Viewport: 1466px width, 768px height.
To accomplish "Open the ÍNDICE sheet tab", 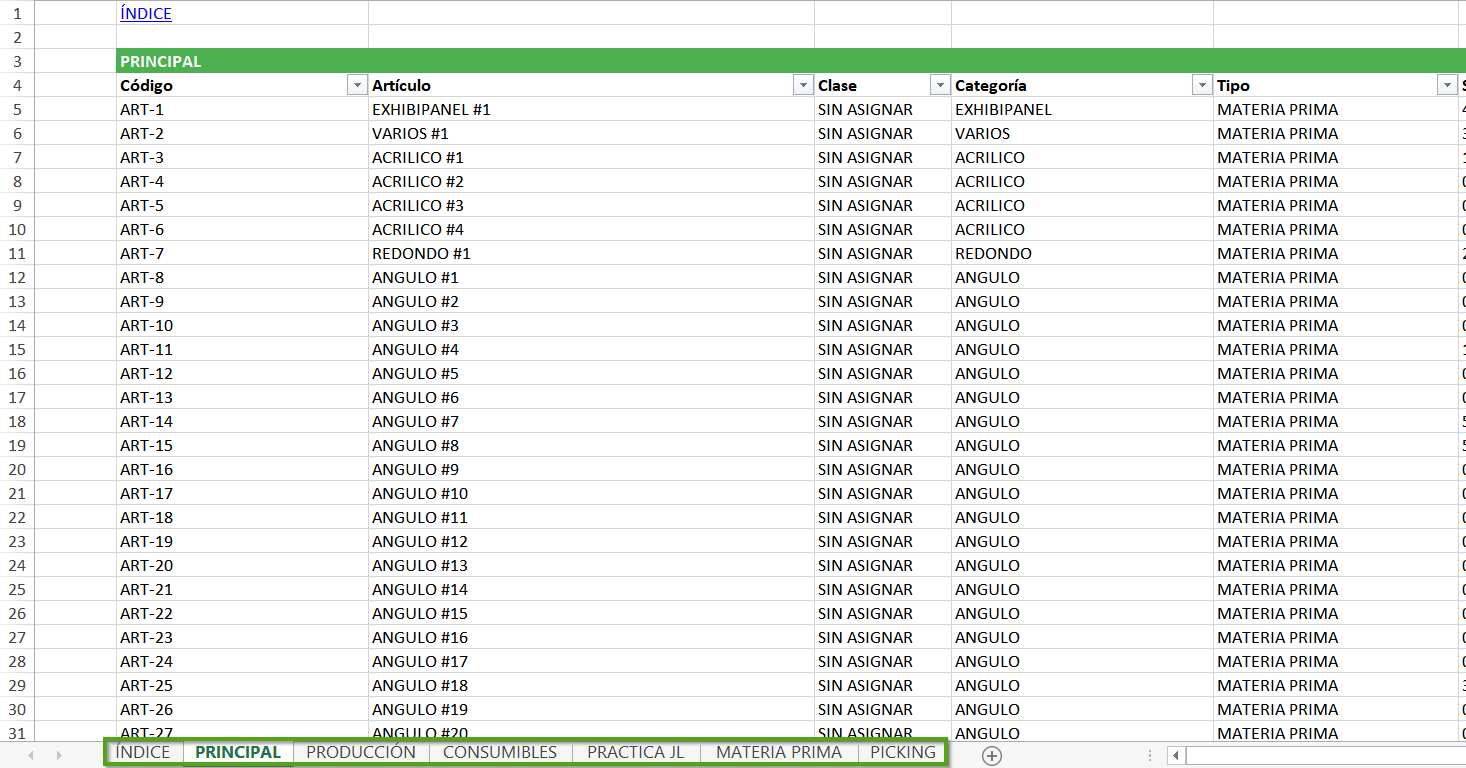I will point(143,752).
